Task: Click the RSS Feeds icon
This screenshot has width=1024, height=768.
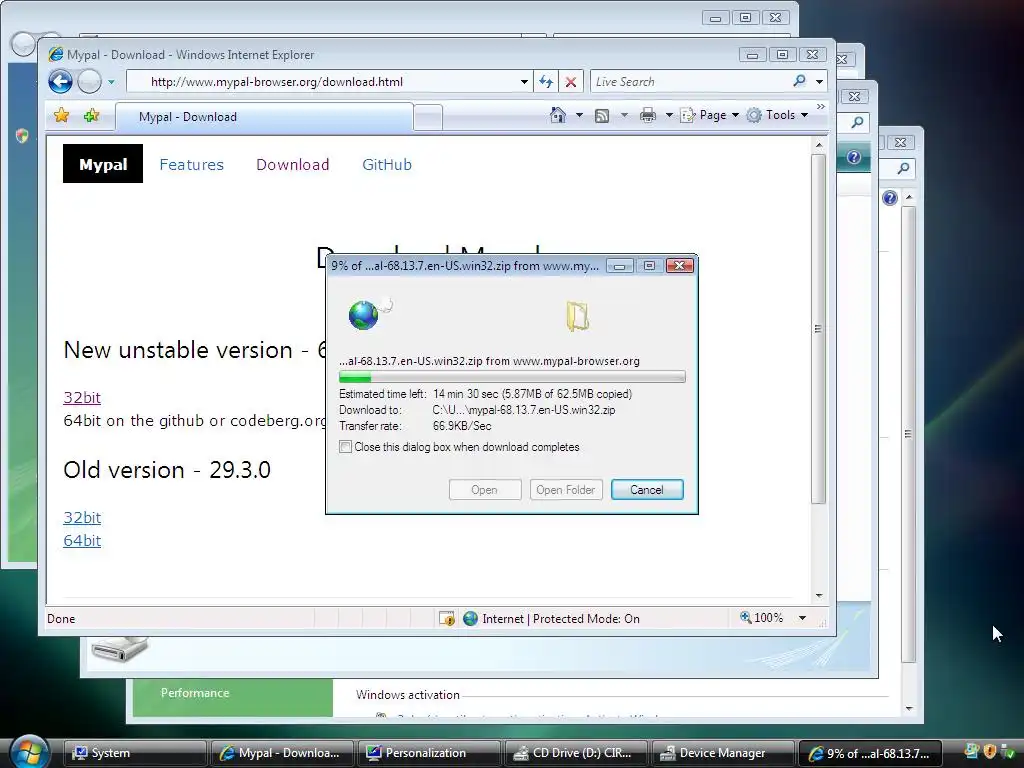Action: [x=602, y=116]
